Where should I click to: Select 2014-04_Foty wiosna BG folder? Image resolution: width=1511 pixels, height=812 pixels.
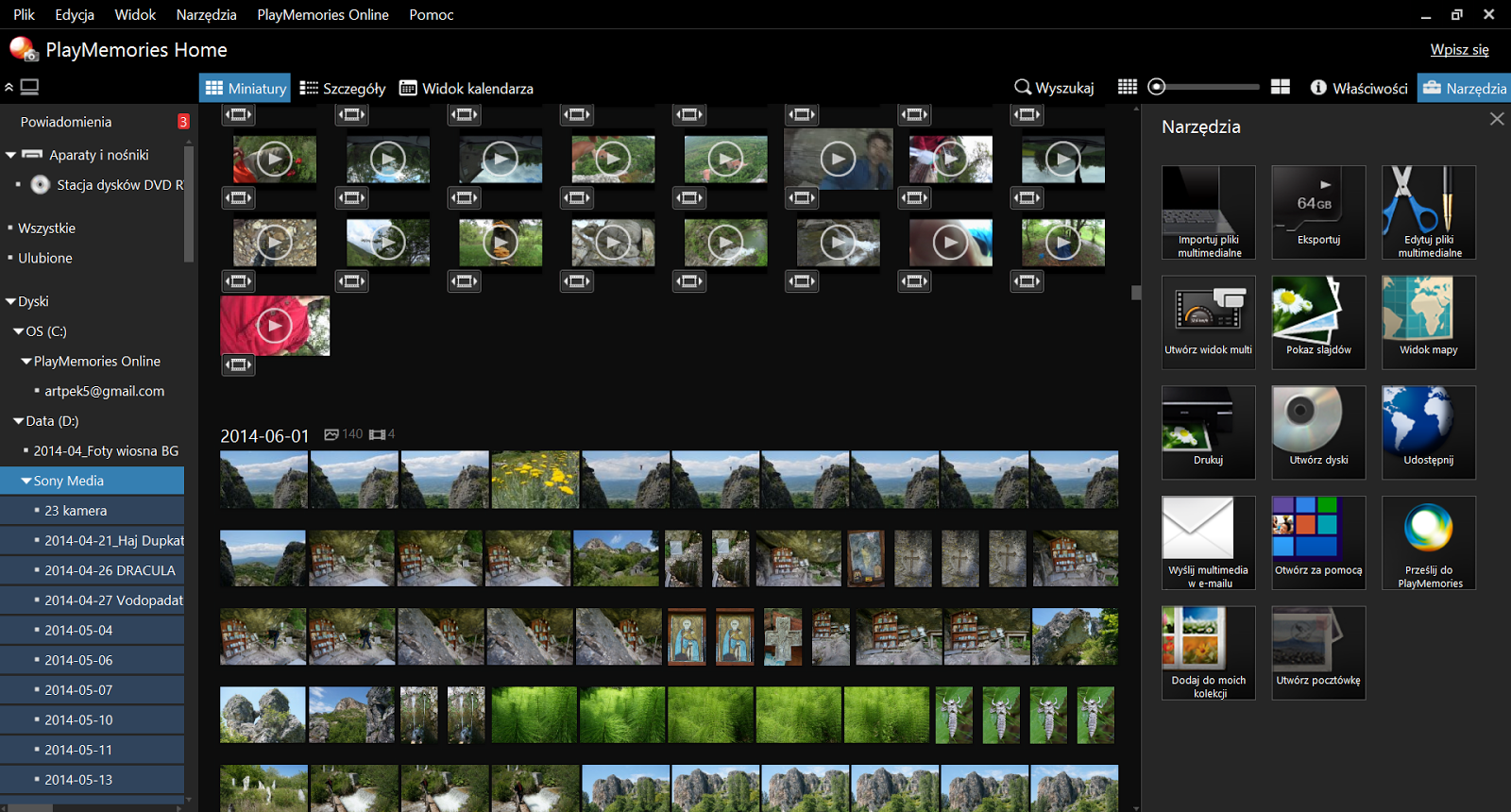pyautogui.click(x=106, y=451)
